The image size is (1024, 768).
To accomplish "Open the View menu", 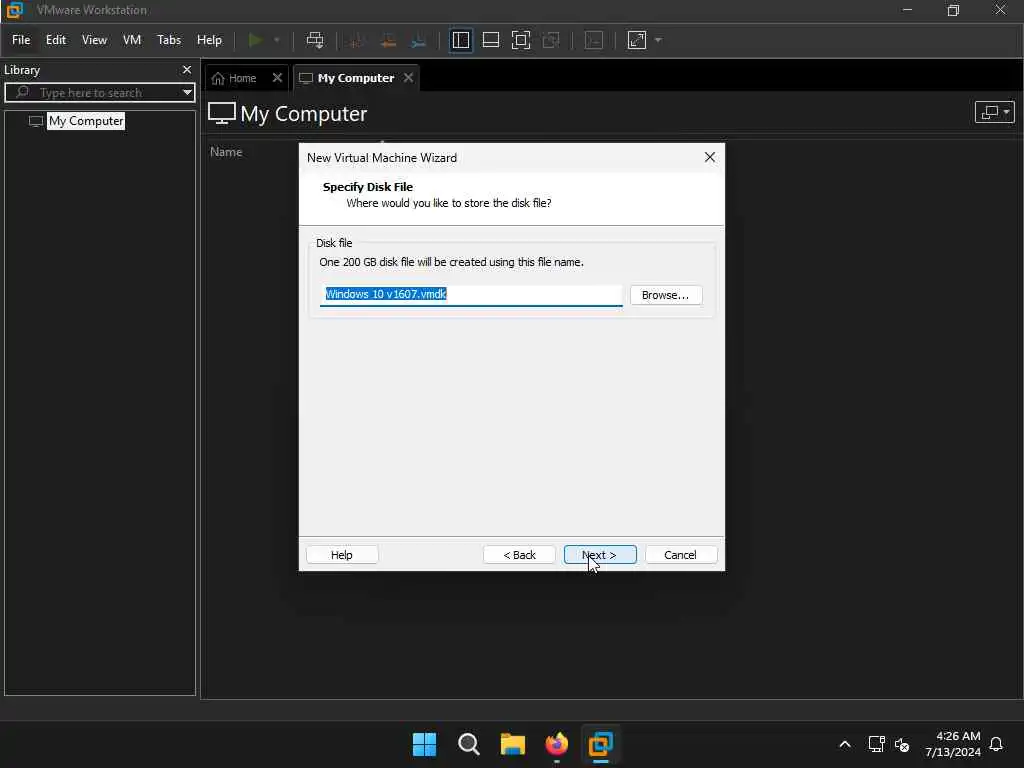I will tap(94, 40).
